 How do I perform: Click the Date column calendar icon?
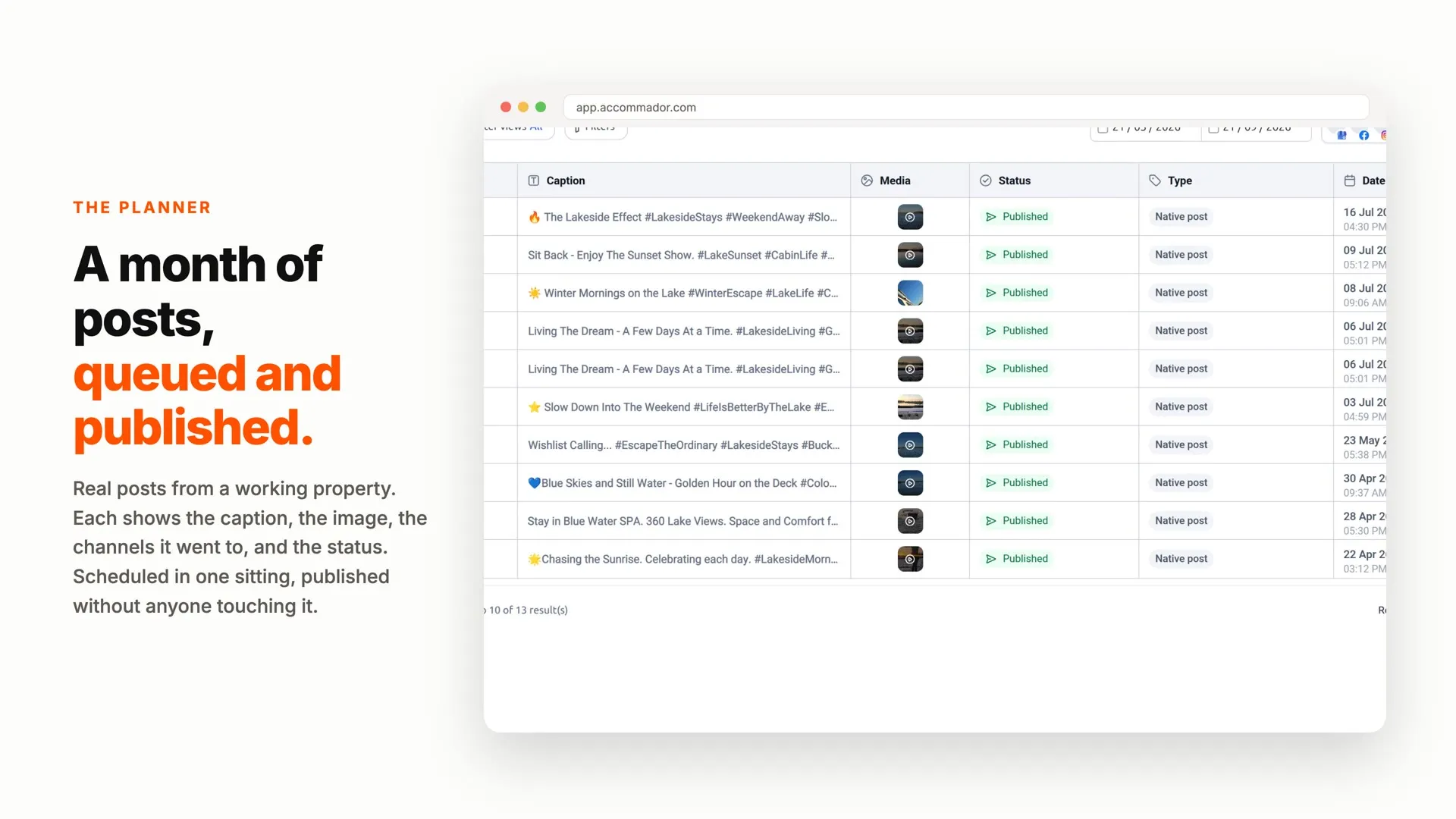tap(1350, 180)
